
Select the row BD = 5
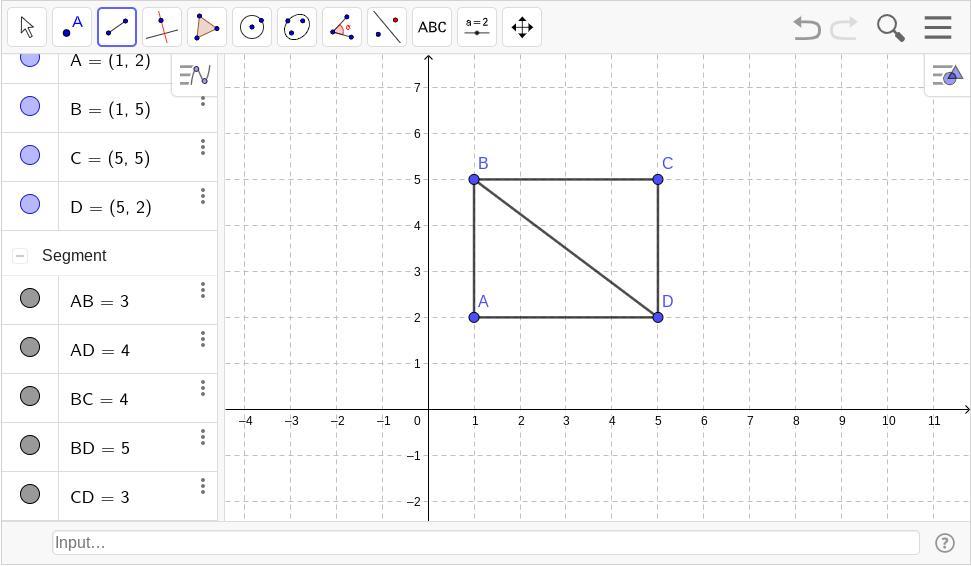(109, 447)
